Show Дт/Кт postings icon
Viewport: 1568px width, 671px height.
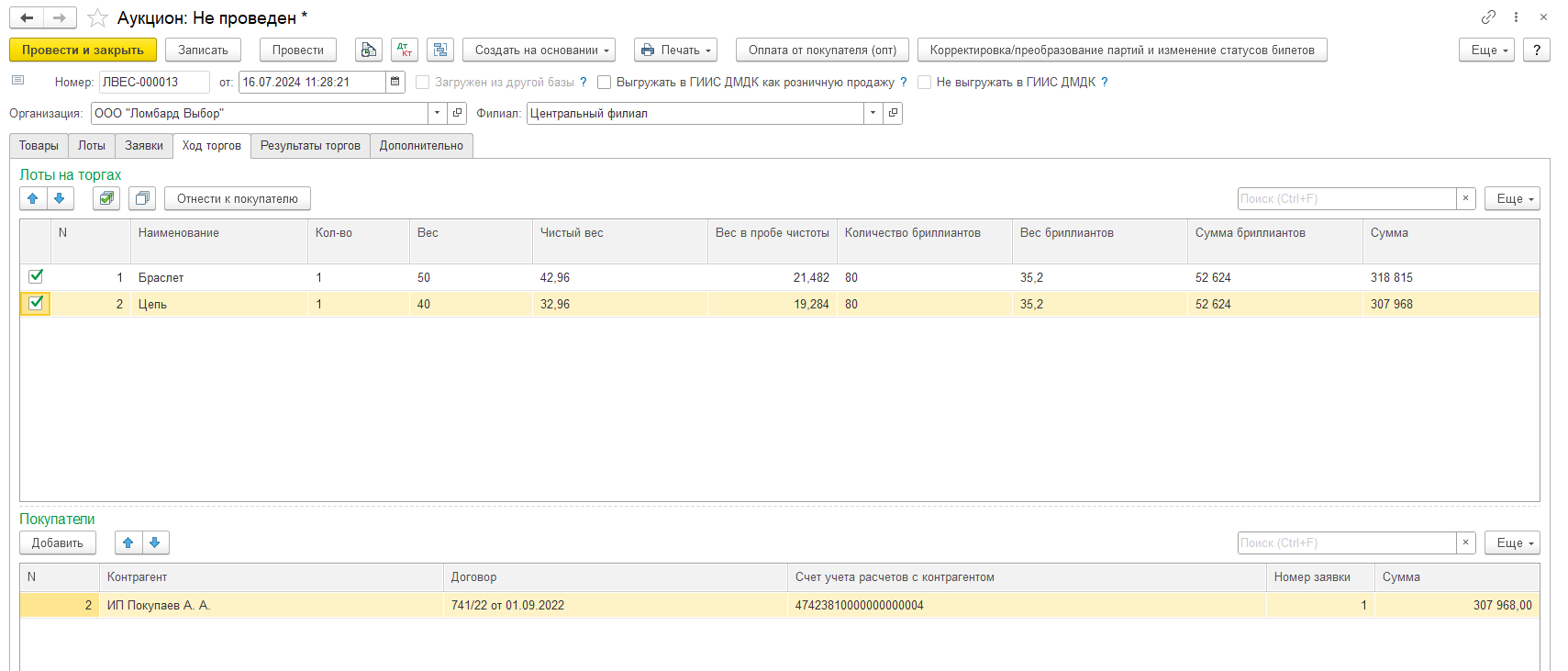pos(405,50)
